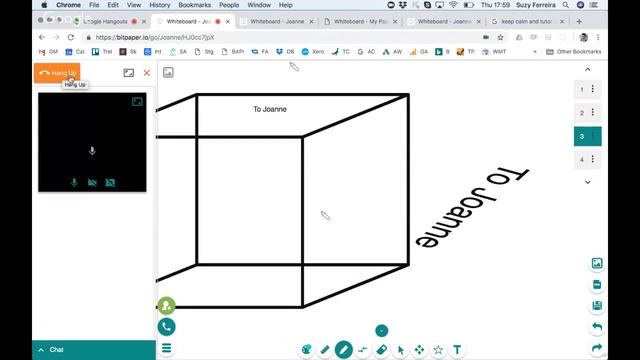Select the eraser tool
The height and width of the screenshot is (360, 640).
382,349
